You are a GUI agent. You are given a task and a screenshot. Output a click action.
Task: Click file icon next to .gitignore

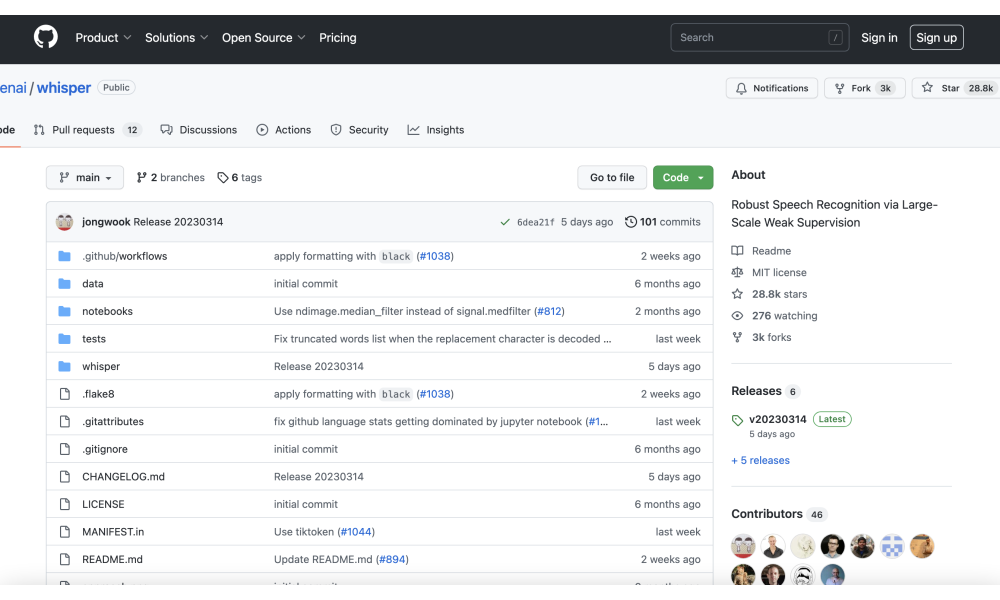pos(64,449)
